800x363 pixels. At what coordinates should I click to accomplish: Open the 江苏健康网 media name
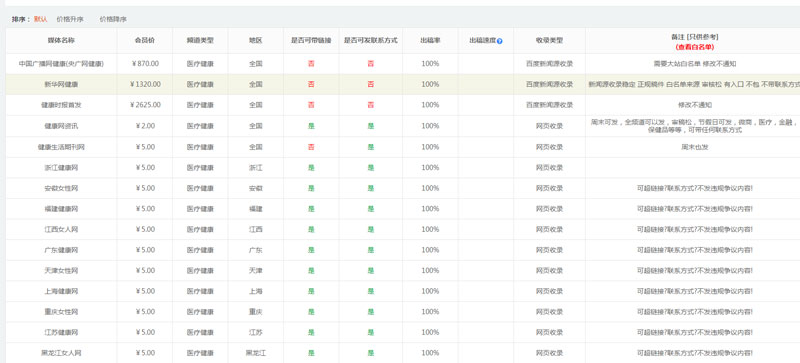(x=61, y=332)
